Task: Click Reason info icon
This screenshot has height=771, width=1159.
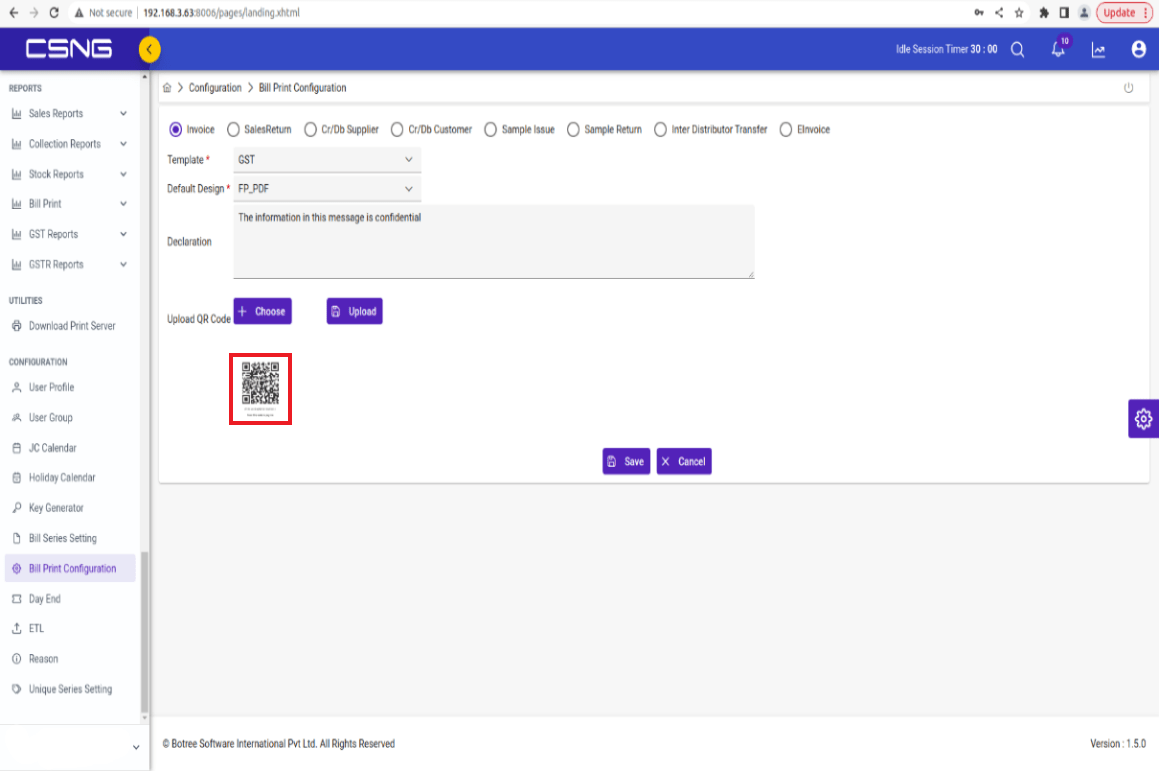Action: pyautogui.click(x=16, y=659)
